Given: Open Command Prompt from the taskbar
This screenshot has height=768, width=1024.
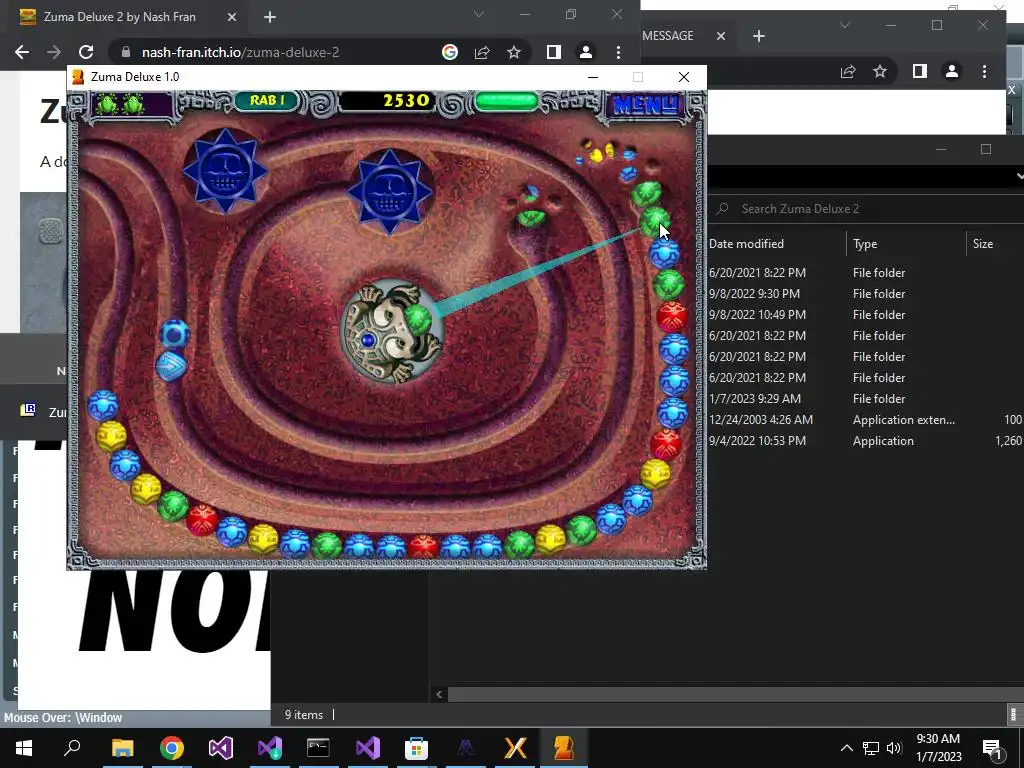Looking at the screenshot, I should (319, 748).
